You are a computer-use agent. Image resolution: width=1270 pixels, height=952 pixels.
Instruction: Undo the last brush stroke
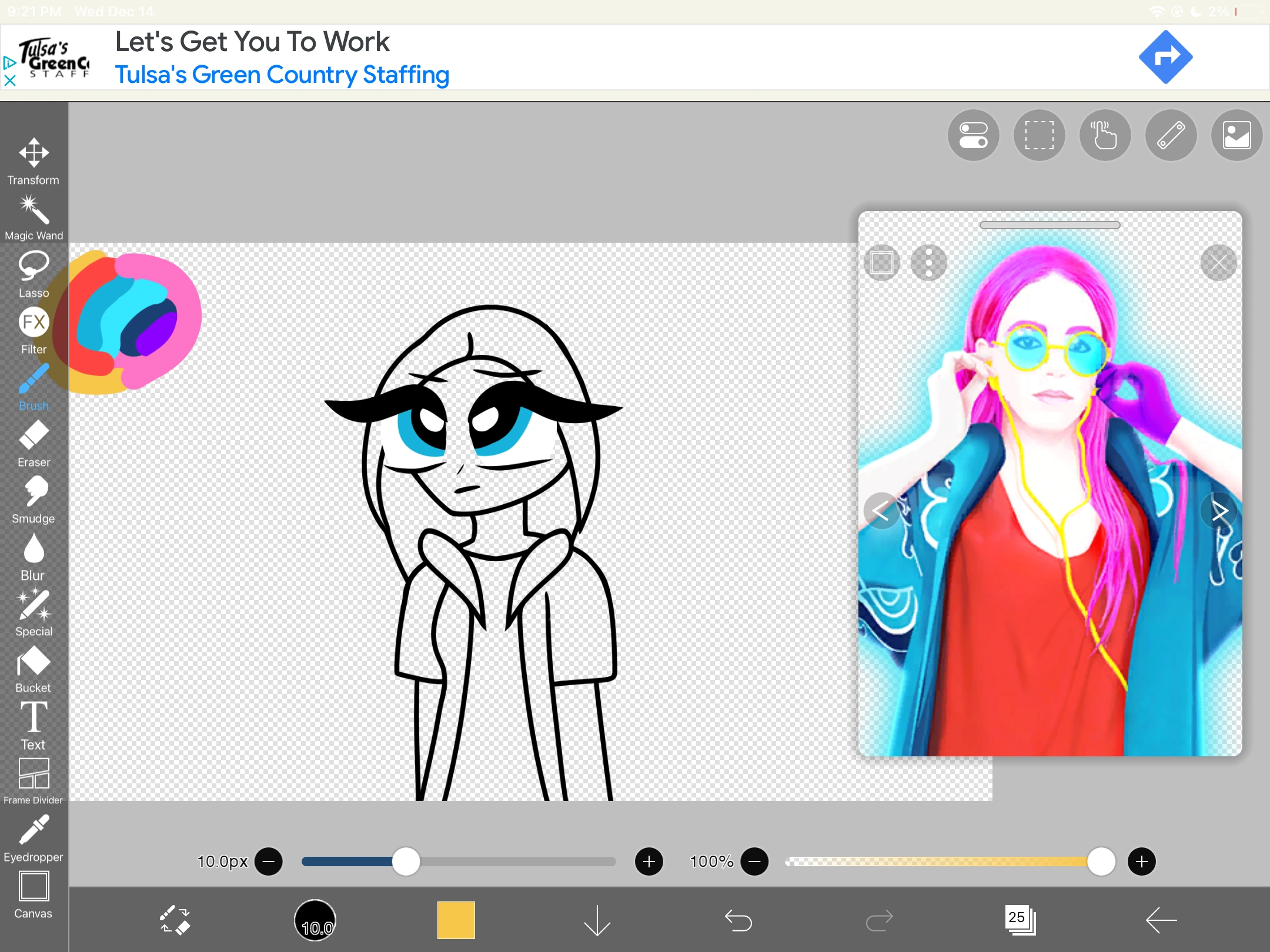[738, 920]
